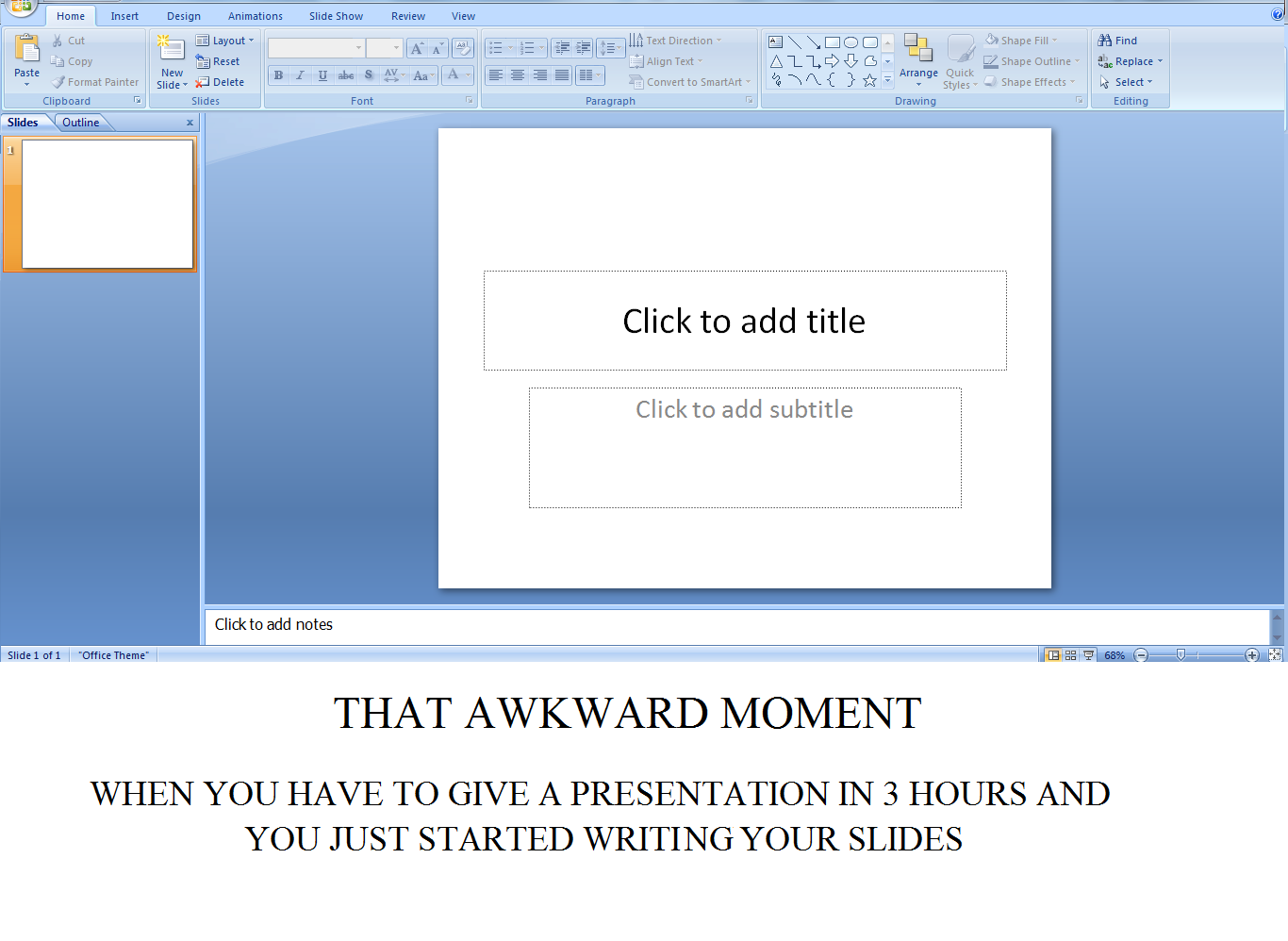Start Slide Show from the status bar icon
The width and height of the screenshot is (1288, 941).
1089,654
